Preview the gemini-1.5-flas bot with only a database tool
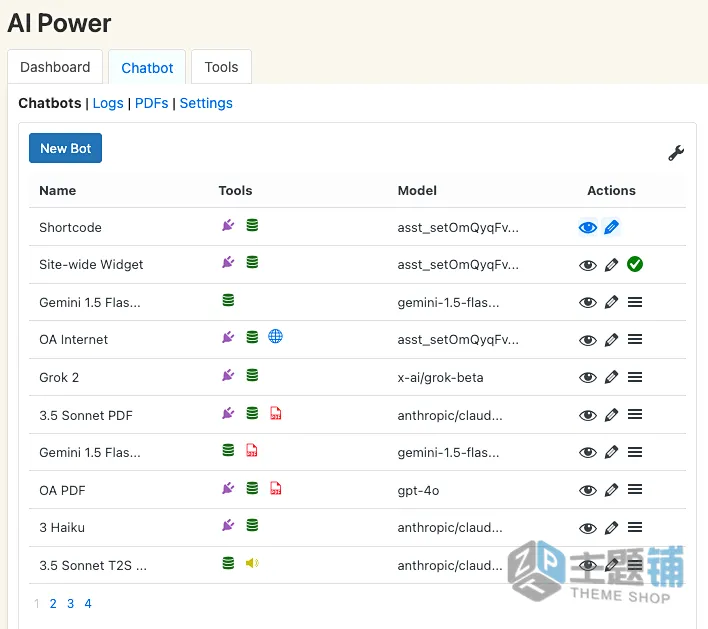 (x=587, y=303)
